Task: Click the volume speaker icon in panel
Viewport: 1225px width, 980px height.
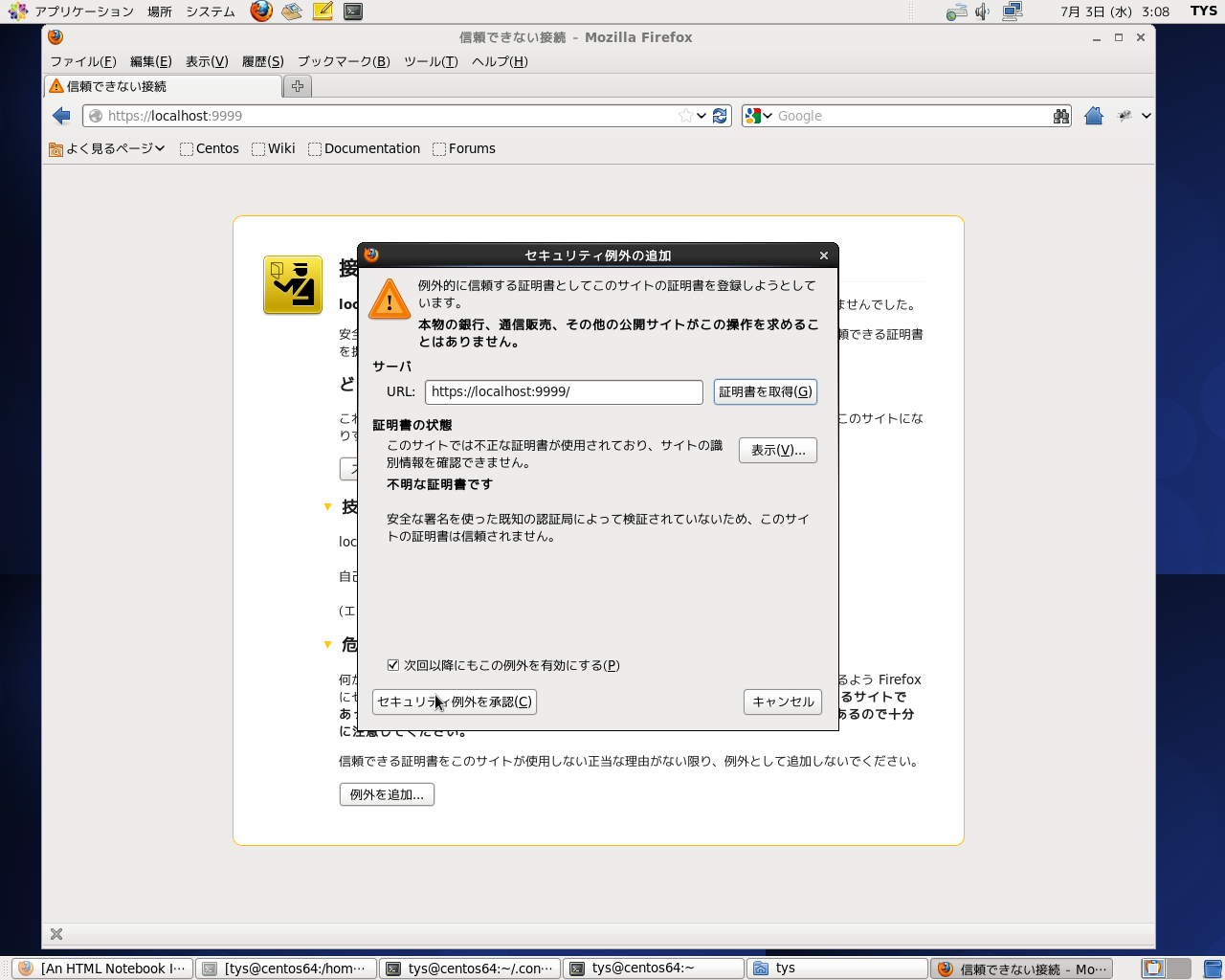Action: tap(983, 11)
